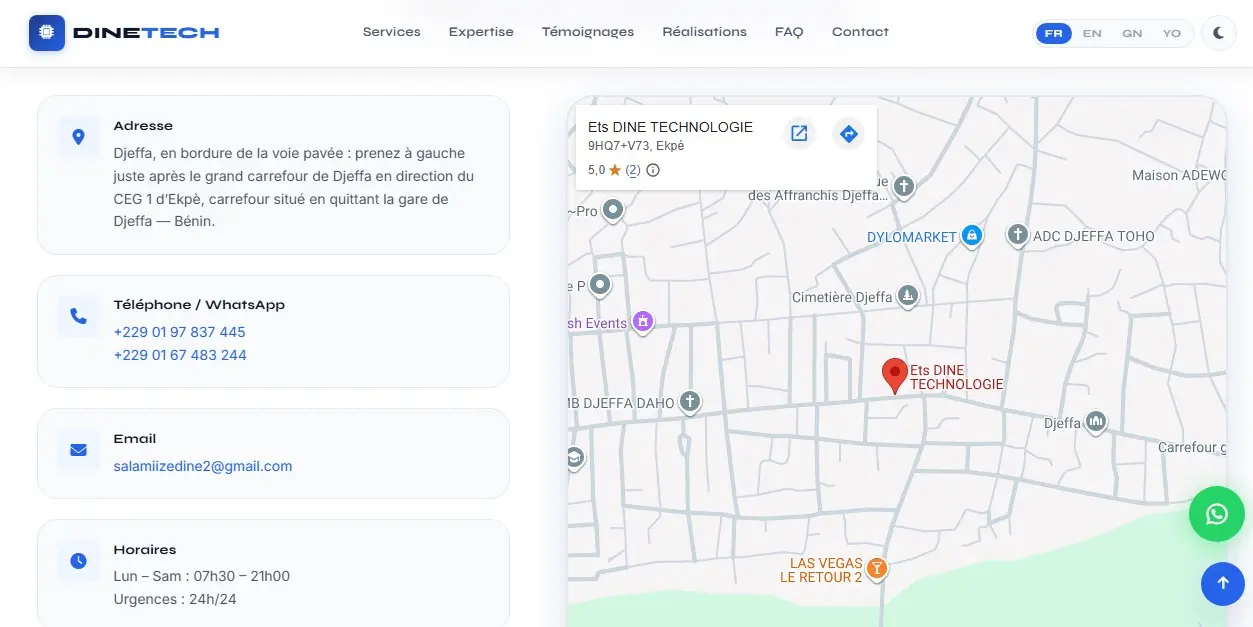Image resolution: width=1253 pixels, height=627 pixels.
Task: Click the clock icon beside Horaires
Action: (78, 561)
